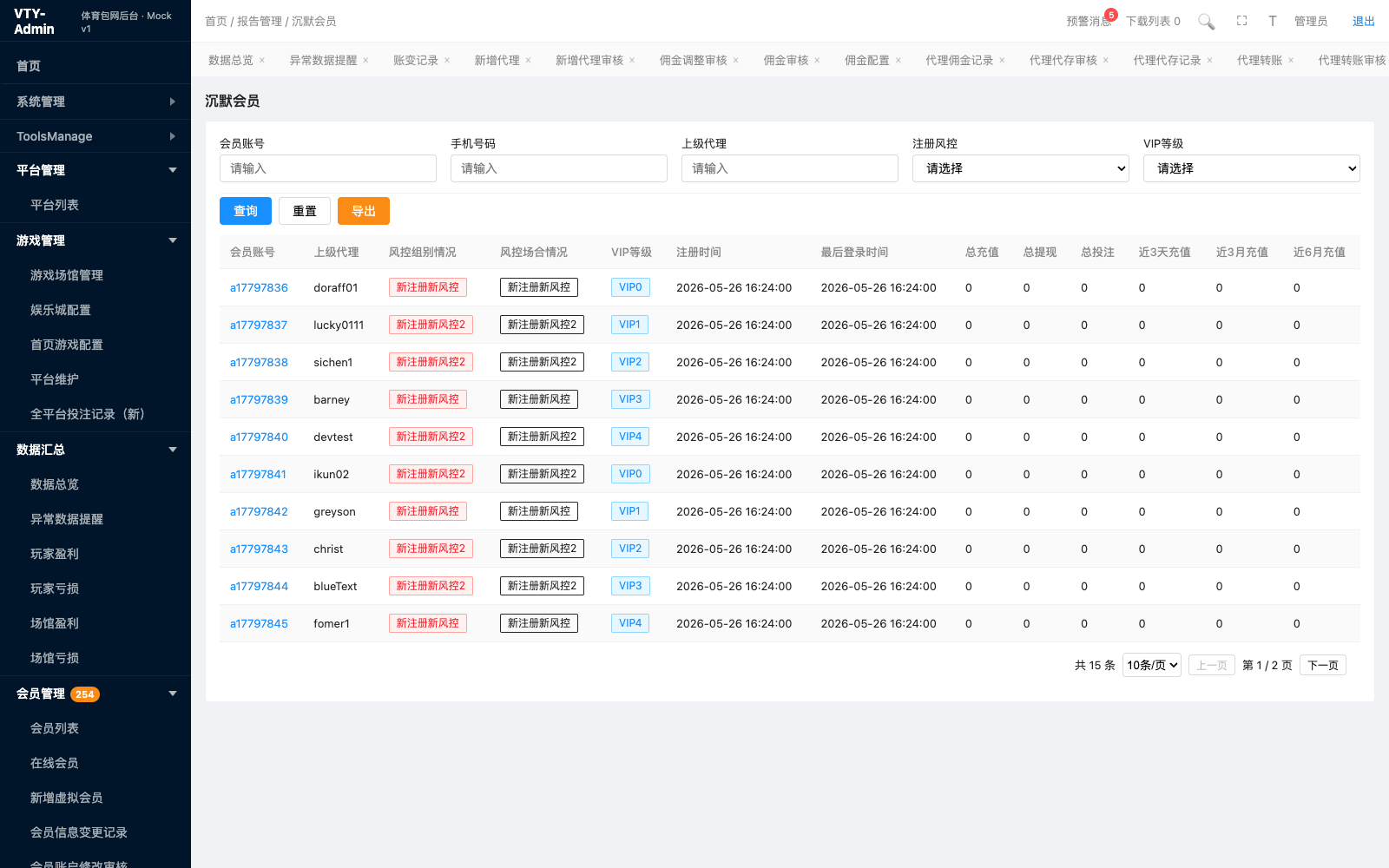The width and height of the screenshot is (1389, 868).
Task: Close the 新增代理 tab
Action: [528, 60]
